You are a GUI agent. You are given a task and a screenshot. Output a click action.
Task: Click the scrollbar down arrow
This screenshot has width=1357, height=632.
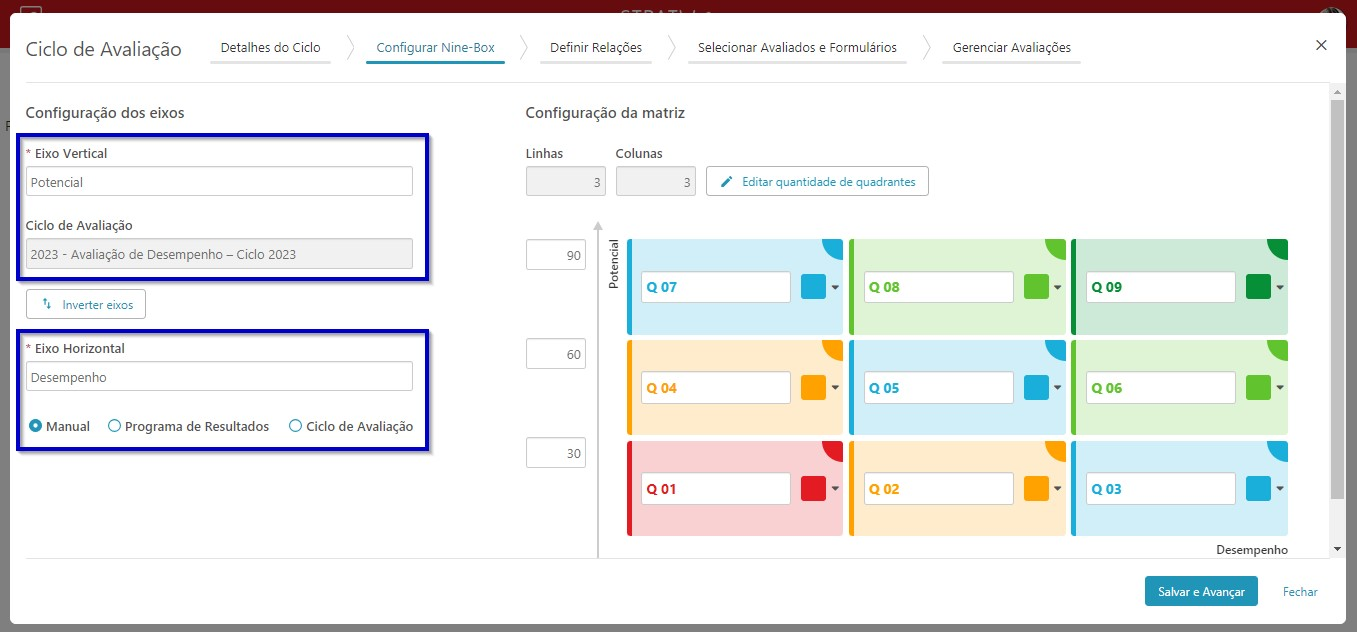[1337, 549]
